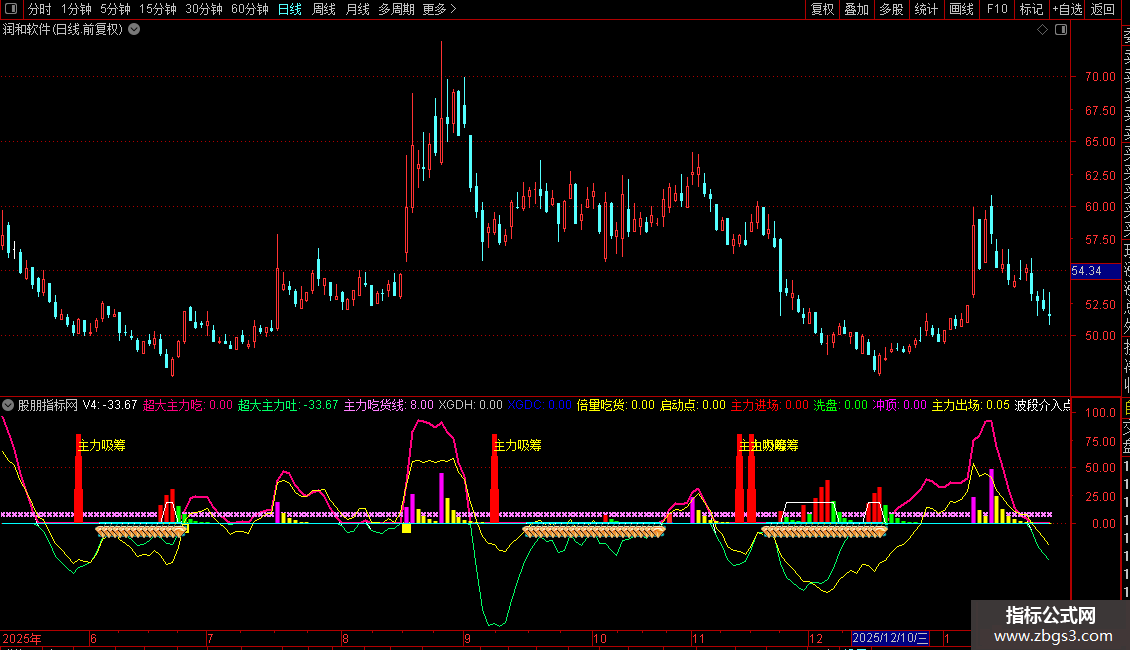Expand the indicator name dropdown arrow
The width and height of the screenshot is (1130, 650).
click(9, 405)
